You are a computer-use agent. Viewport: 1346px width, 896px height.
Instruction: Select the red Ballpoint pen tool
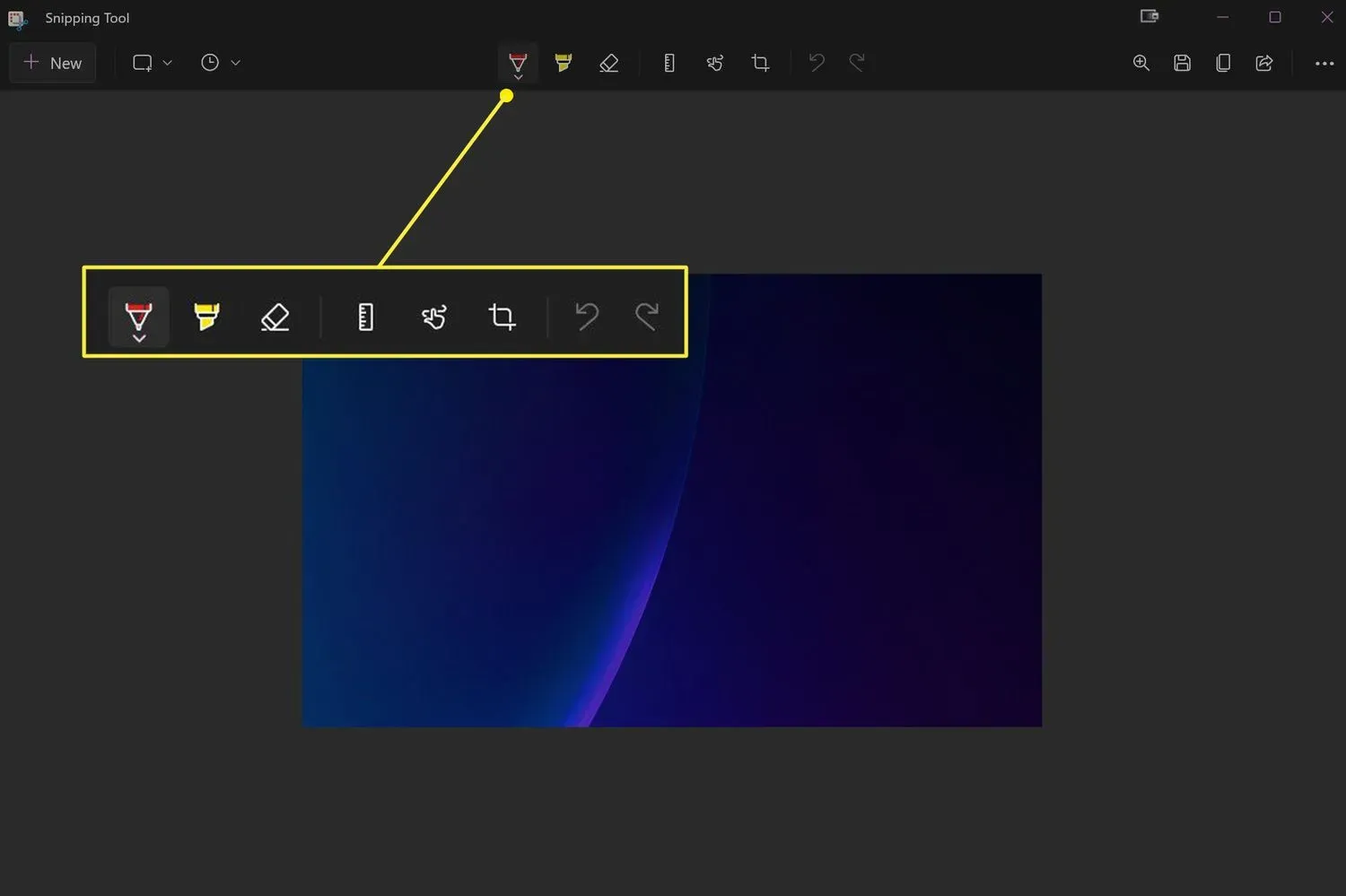518,59
